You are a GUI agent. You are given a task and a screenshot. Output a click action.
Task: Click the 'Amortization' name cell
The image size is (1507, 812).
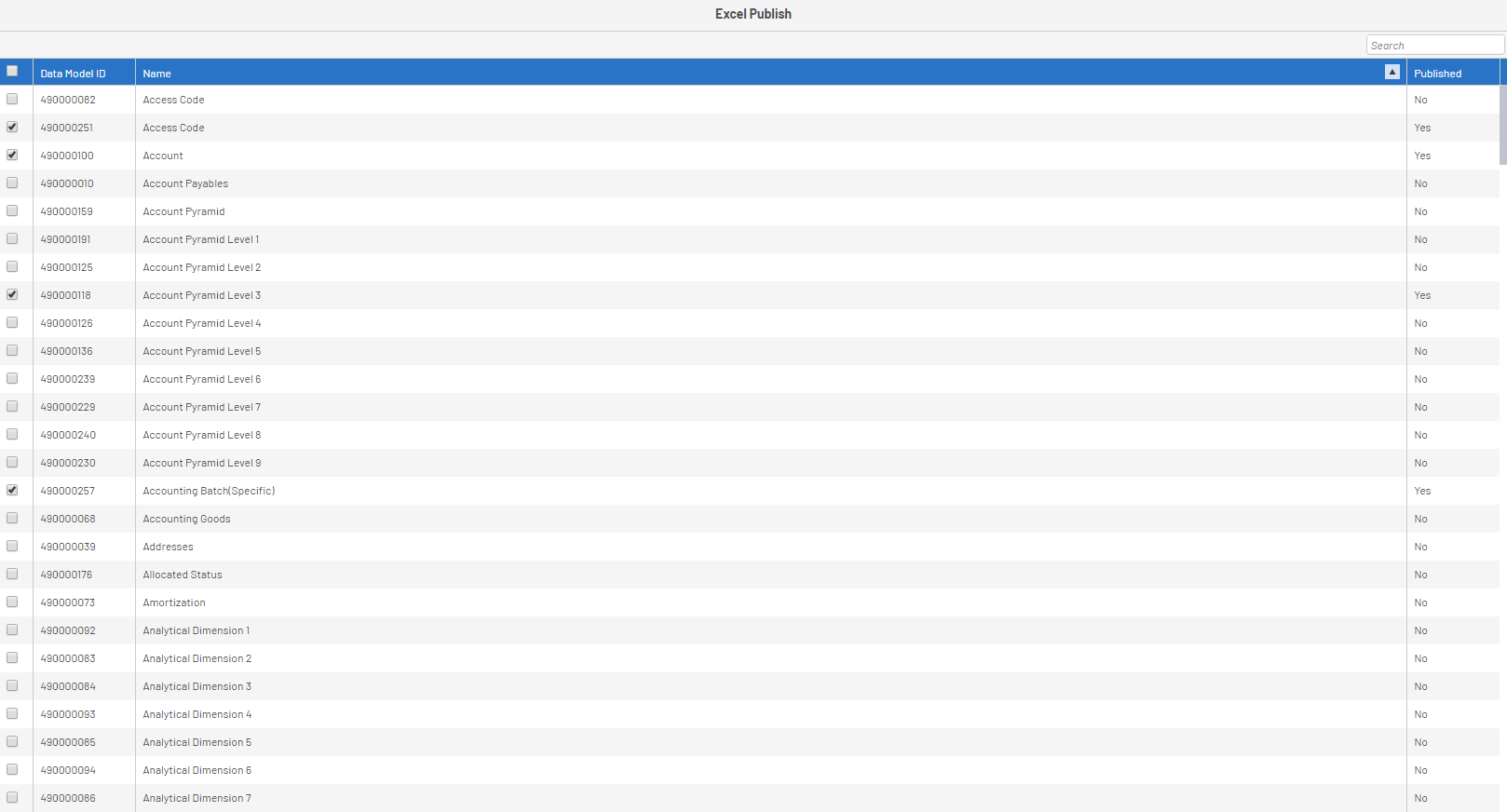point(174,602)
